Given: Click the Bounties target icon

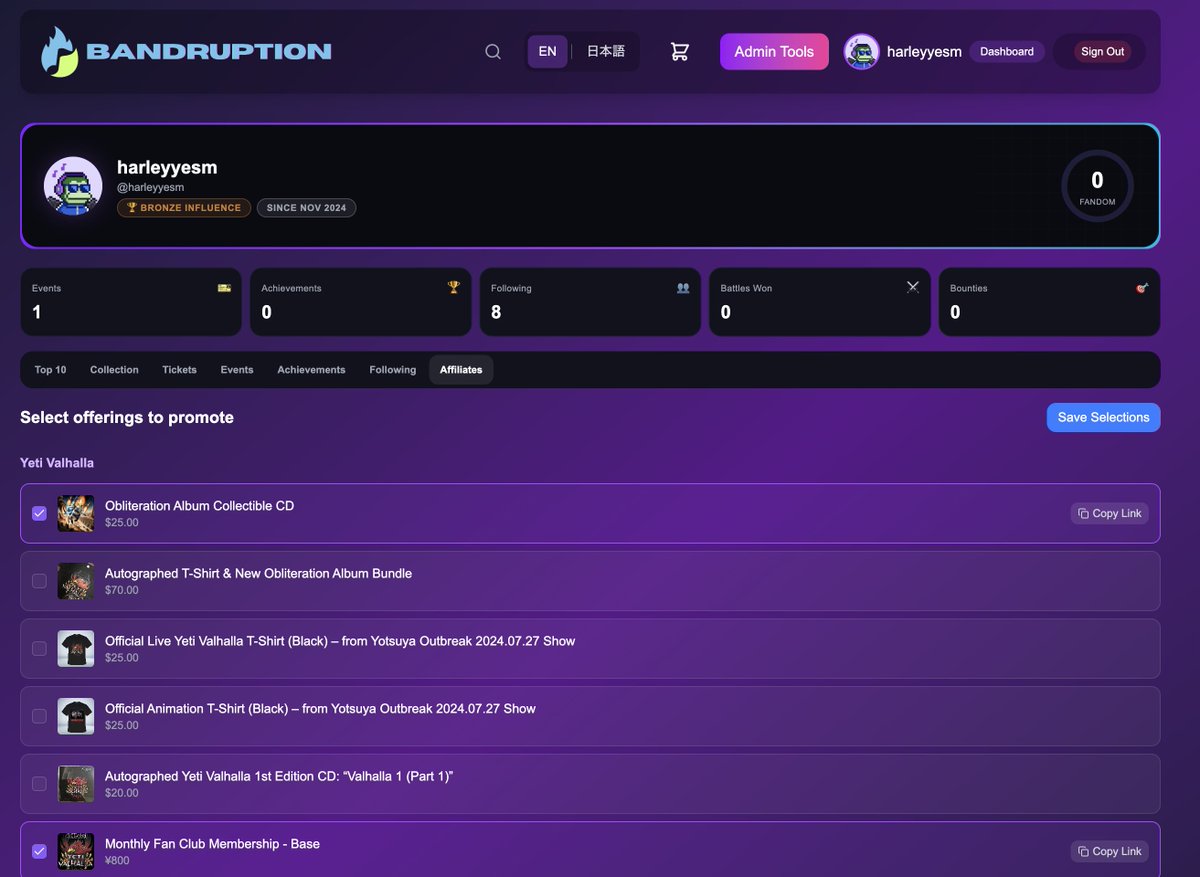Looking at the screenshot, I should pos(1142,288).
